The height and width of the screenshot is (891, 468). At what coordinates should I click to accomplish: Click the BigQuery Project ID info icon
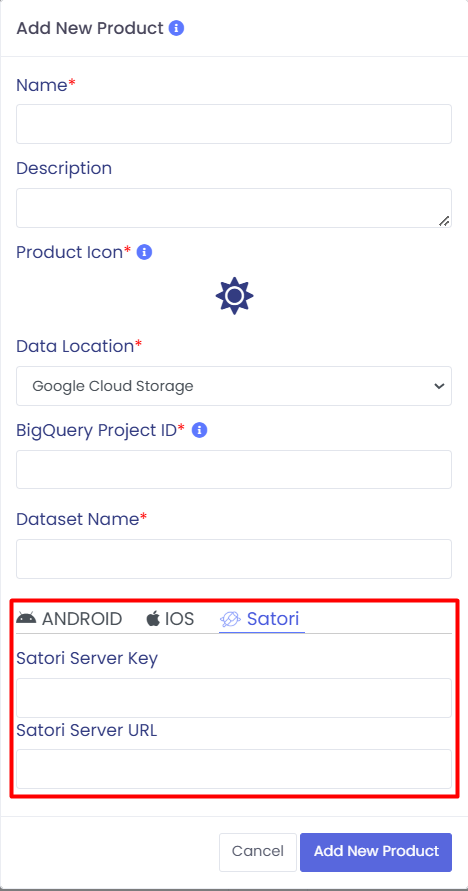coord(199,430)
